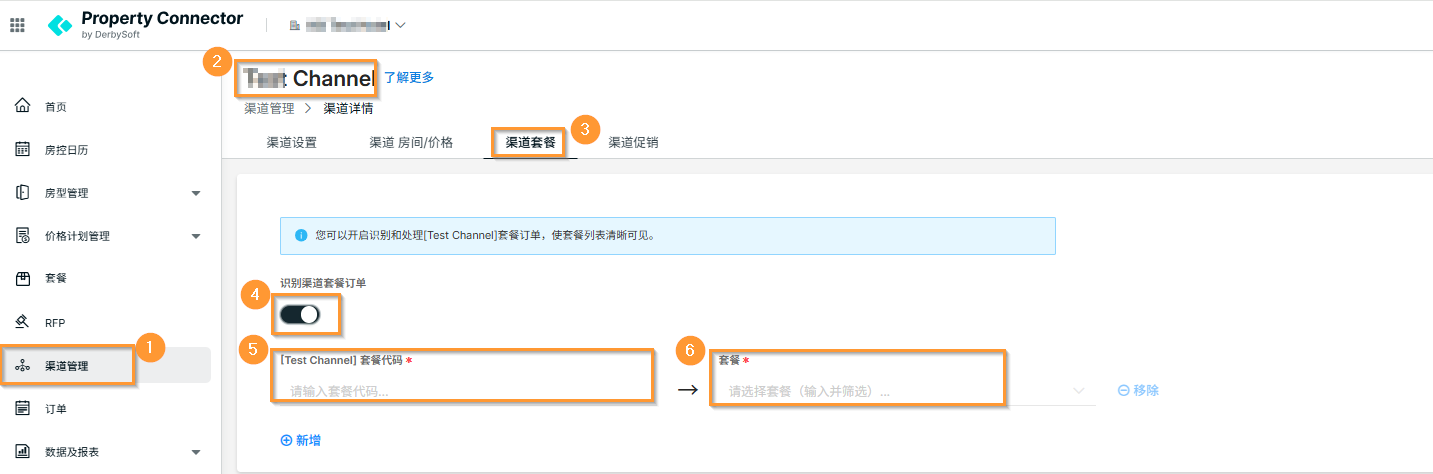Click the gavel icon beside RFP
Viewport: 1433px width, 474px height.
[x=22, y=322]
